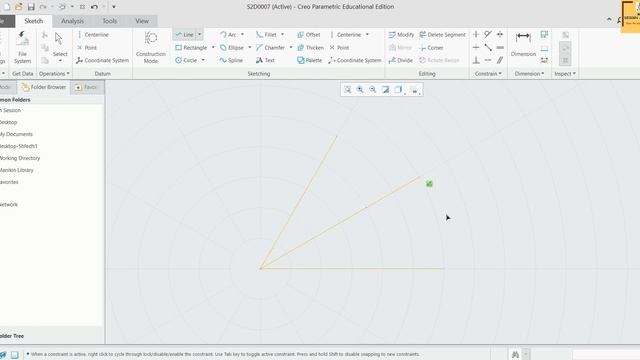Toggle Construction Mode
Viewport: 640px width, 360px height.
click(151, 48)
